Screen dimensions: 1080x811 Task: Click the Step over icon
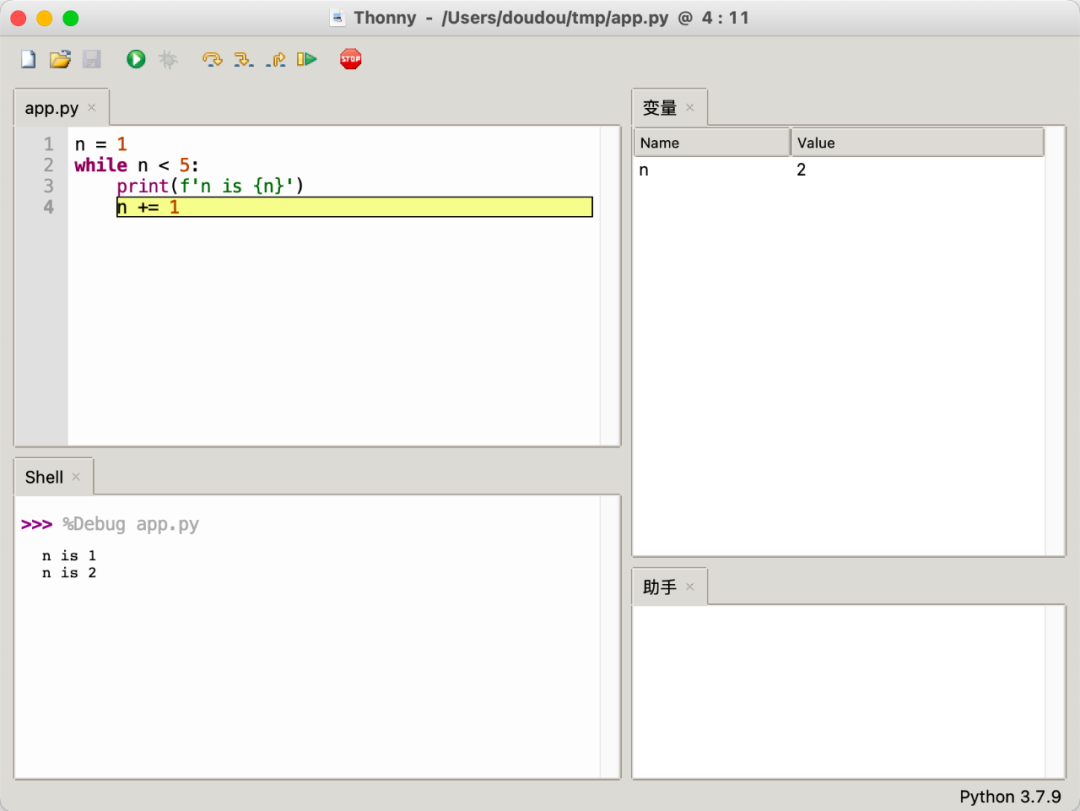[212, 60]
